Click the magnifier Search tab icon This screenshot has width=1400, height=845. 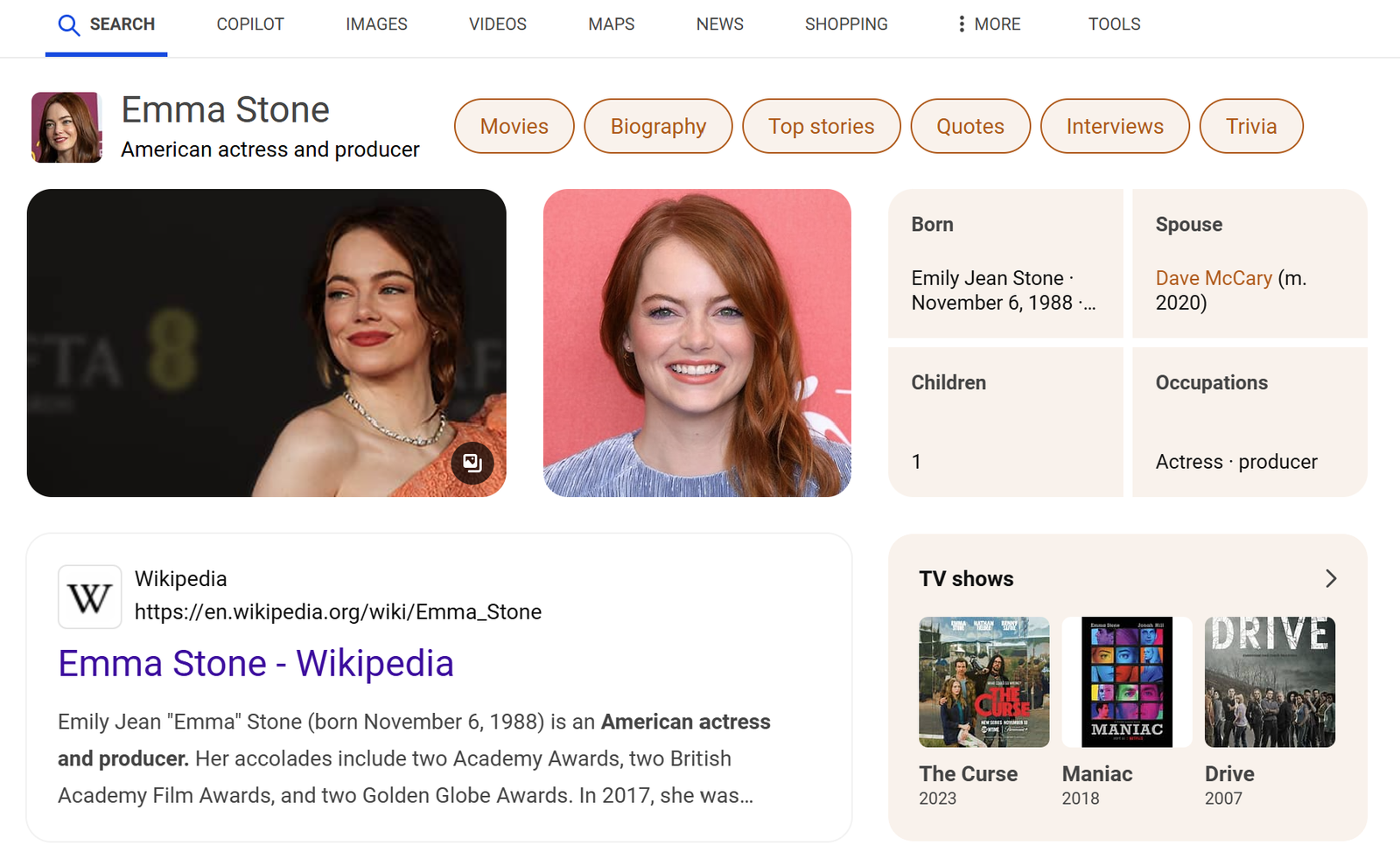pyautogui.click(x=68, y=24)
